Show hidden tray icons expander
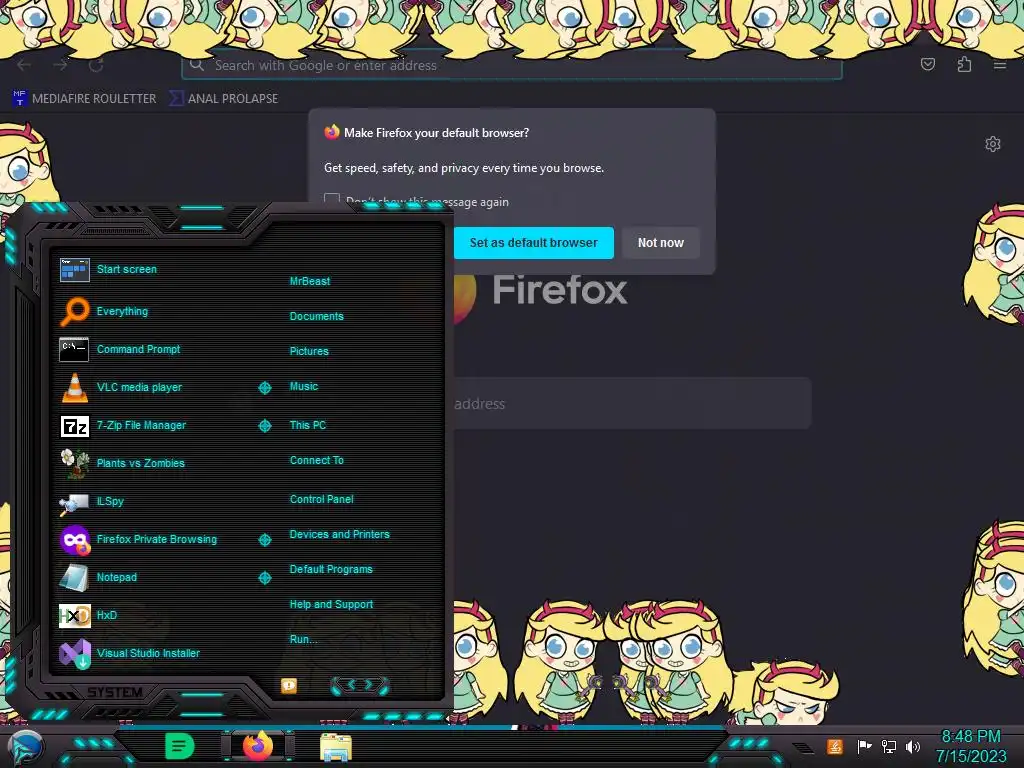The height and width of the screenshot is (768, 1024). [x=803, y=747]
